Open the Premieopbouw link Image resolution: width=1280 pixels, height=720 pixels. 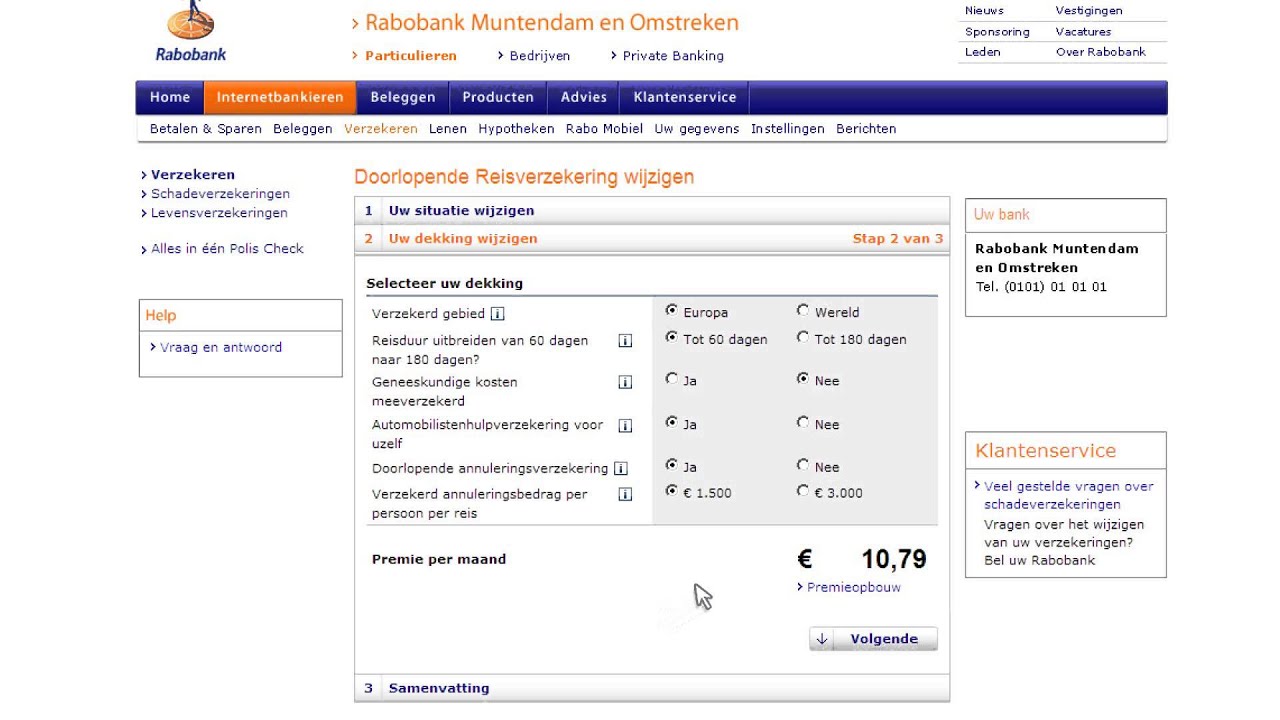point(854,588)
